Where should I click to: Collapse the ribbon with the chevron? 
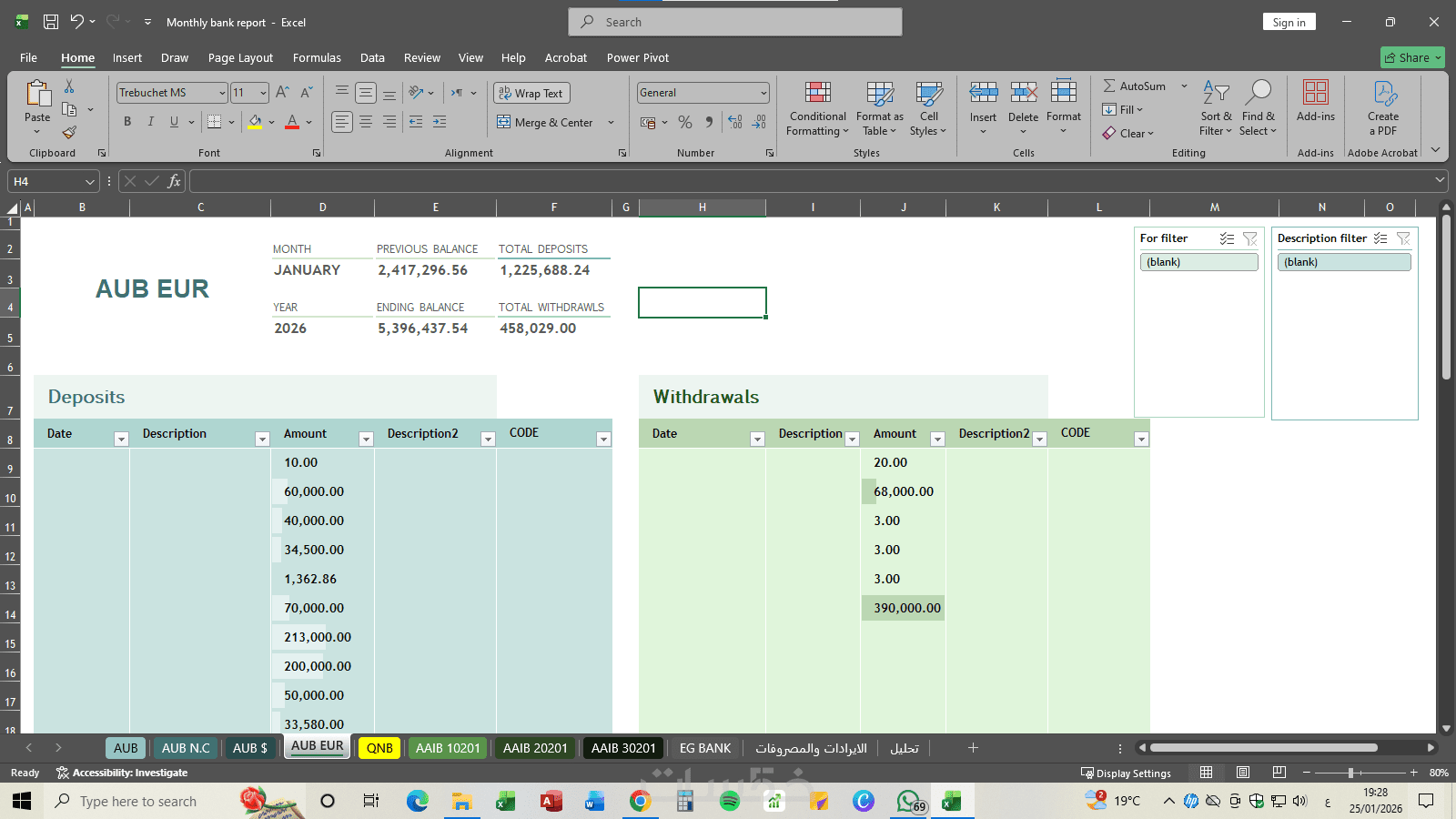1435,150
